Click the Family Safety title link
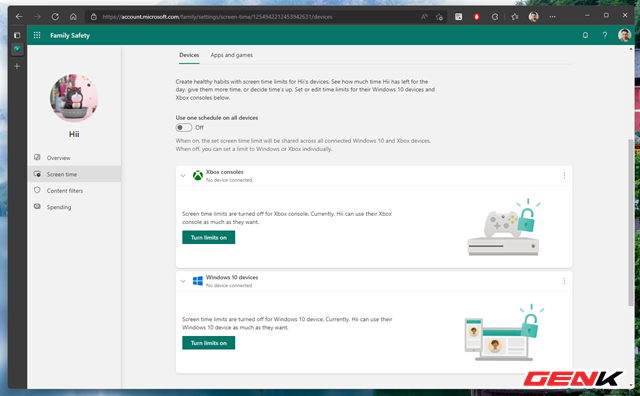 tap(70, 36)
